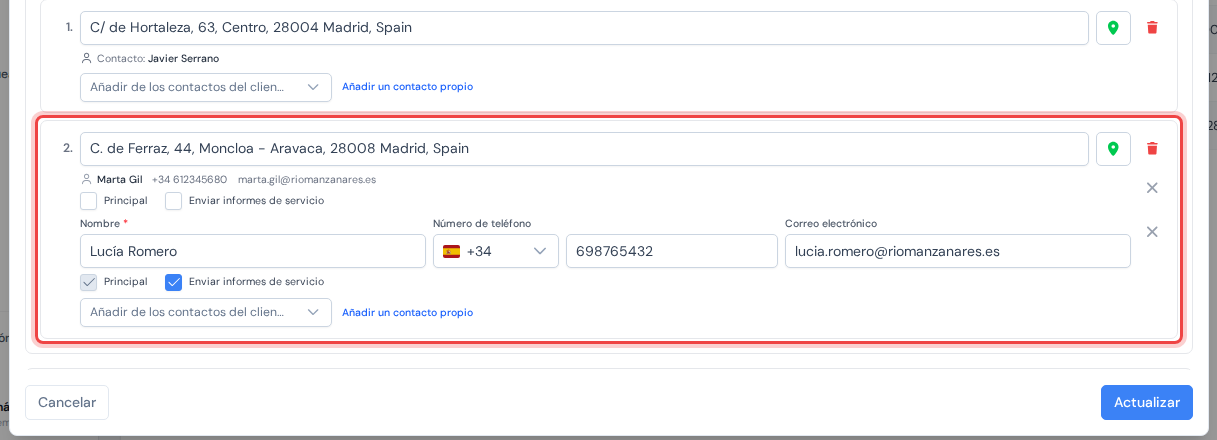Remove Lucía Romero contact row with X
The image size is (1217, 440).
pos(1152,232)
